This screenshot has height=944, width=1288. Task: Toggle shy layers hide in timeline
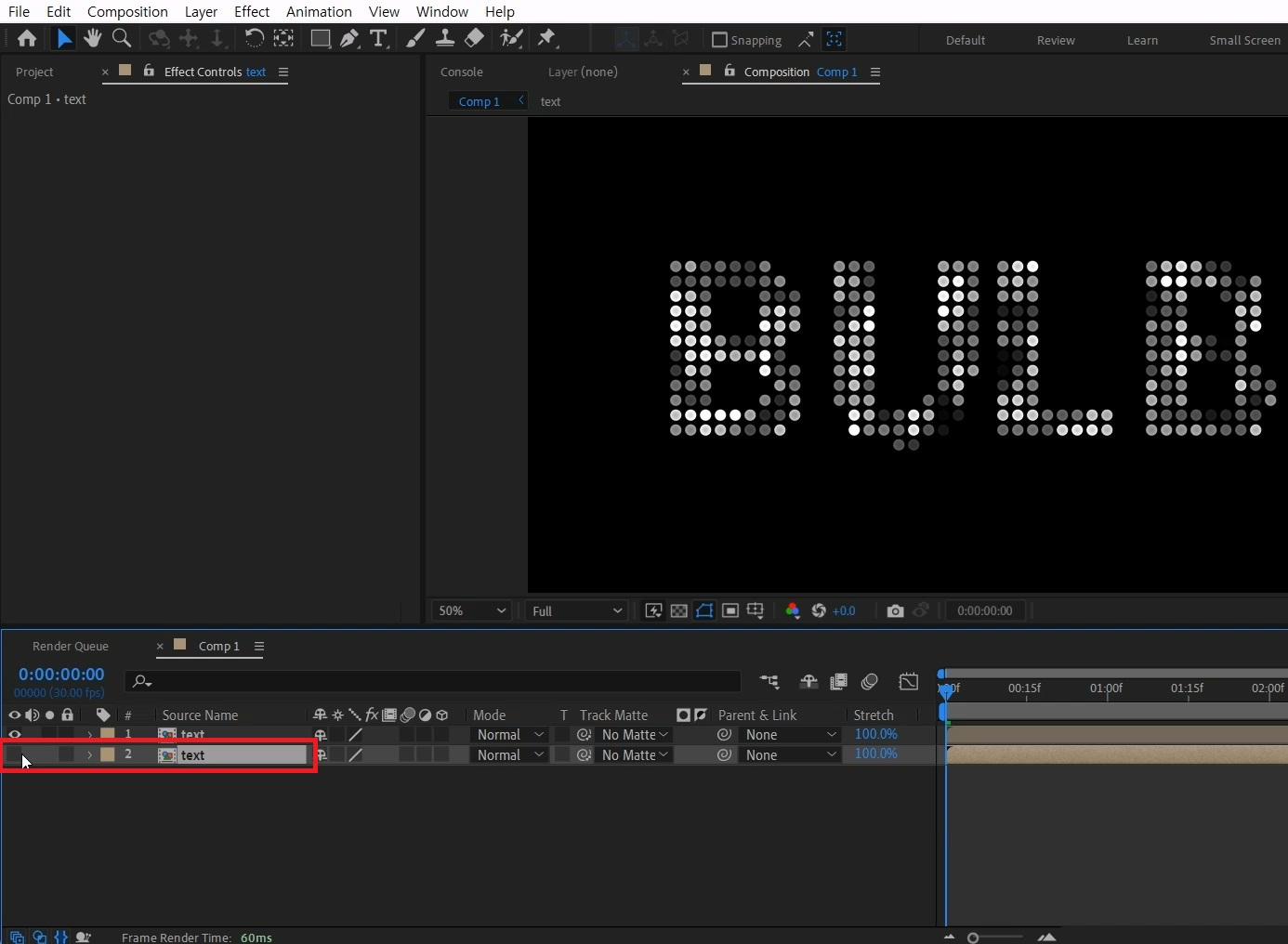[x=808, y=682]
